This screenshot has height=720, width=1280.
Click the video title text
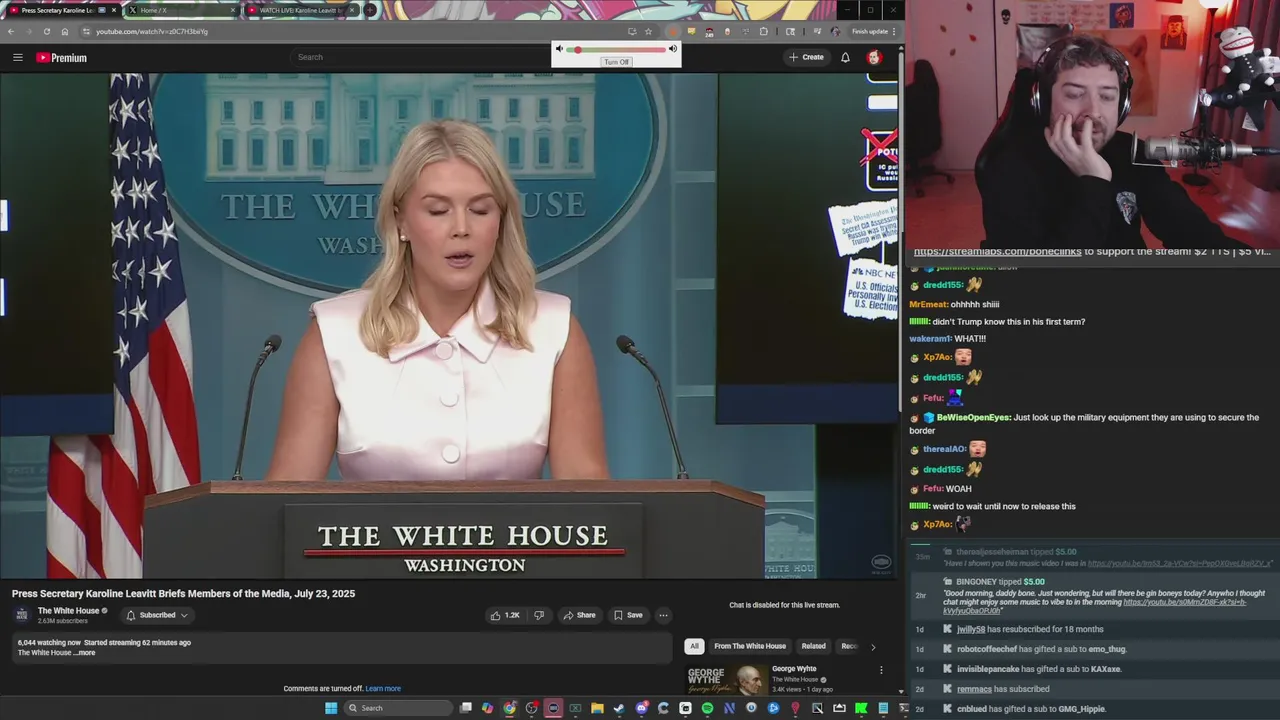tap(183, 594)
